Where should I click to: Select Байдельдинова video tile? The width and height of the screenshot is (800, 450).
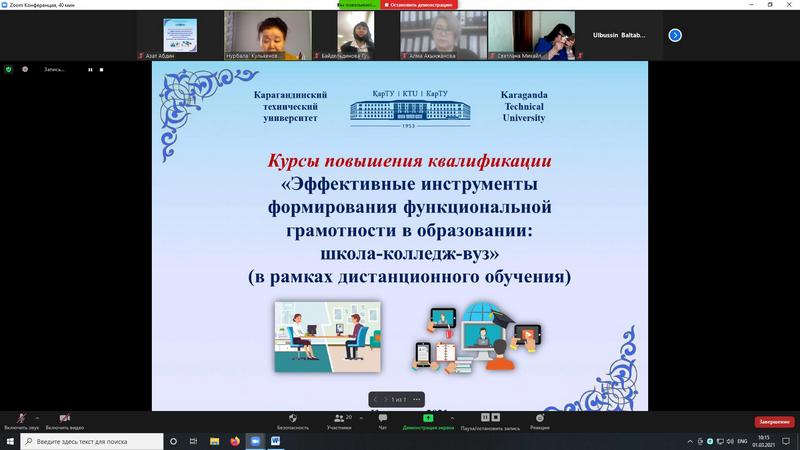point(356,35)
